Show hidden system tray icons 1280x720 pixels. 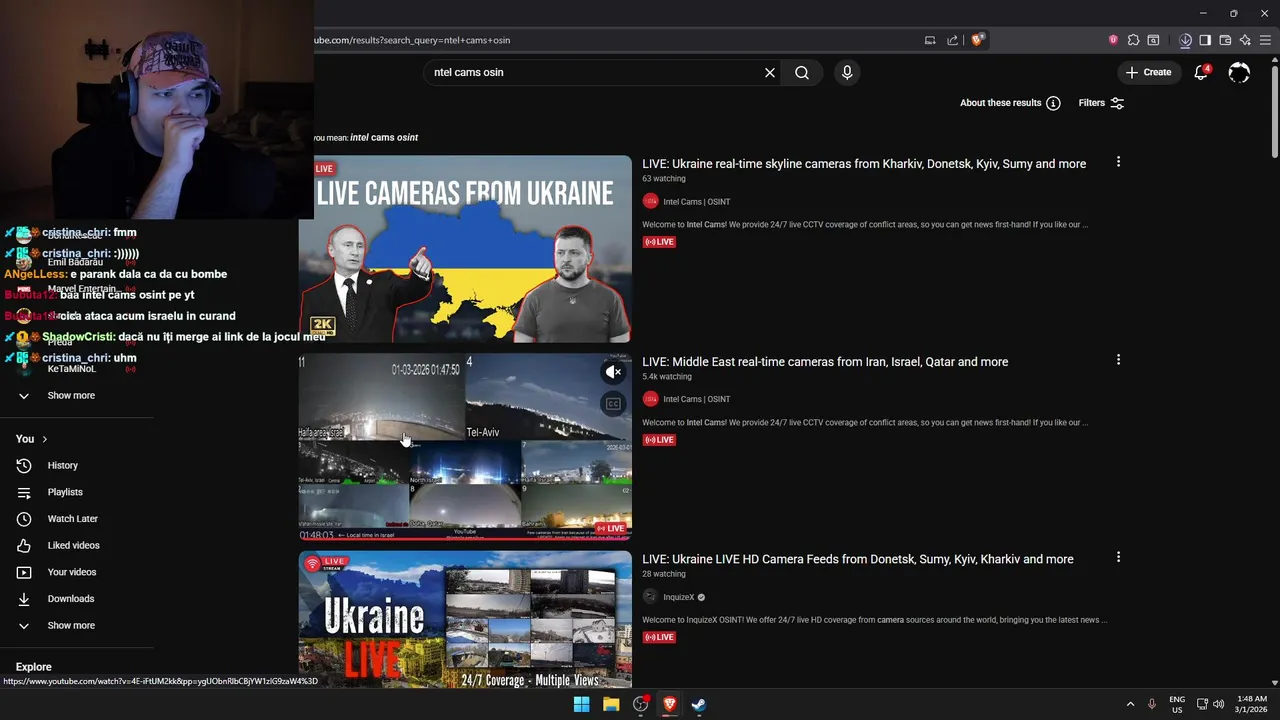tap(1130, 704)
